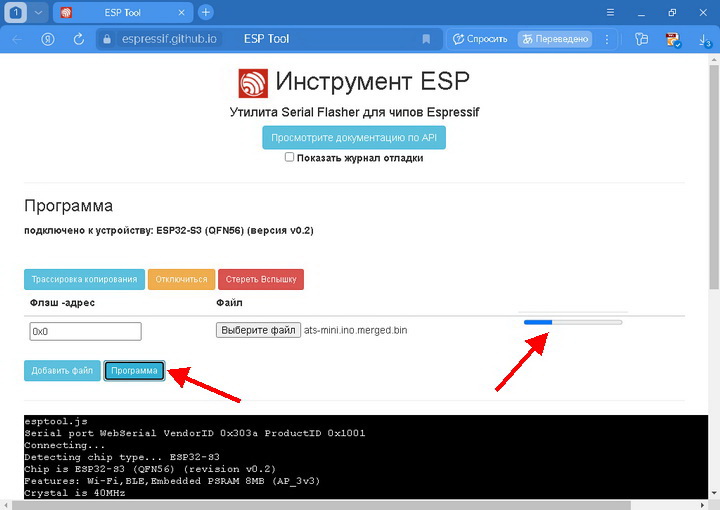This screenshot has height=510, width=720.
Task: Open the PDF extension icon in toolbar
Action: coord(673,40)
